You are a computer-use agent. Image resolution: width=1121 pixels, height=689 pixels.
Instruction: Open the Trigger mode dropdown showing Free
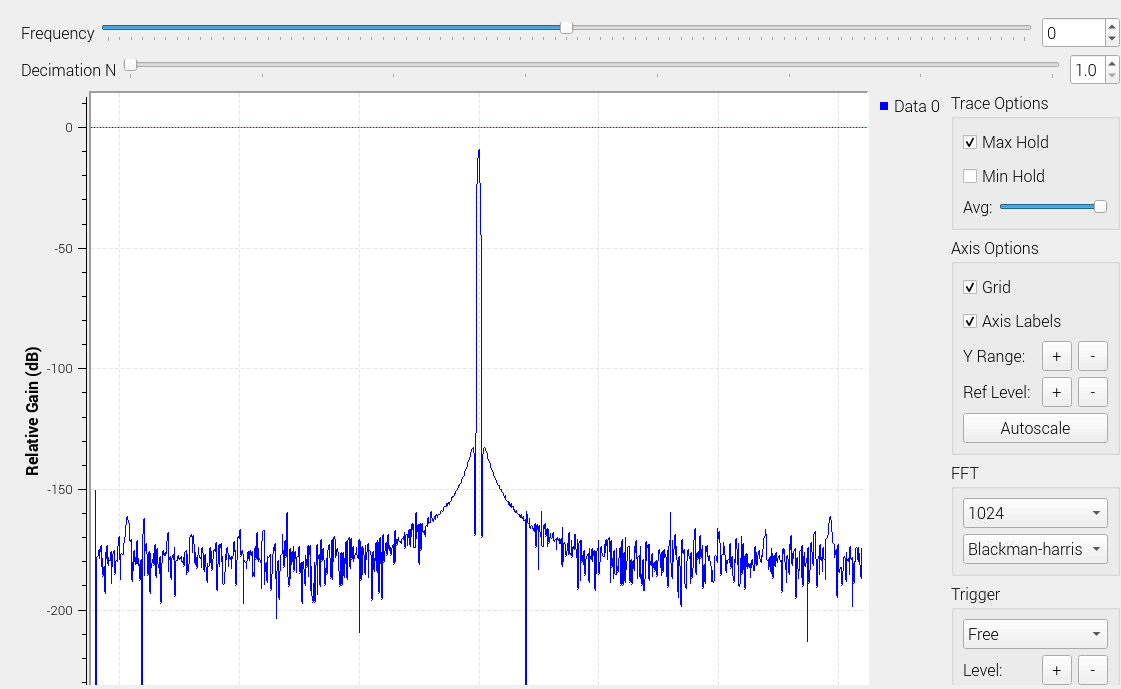click(1035, 633)
